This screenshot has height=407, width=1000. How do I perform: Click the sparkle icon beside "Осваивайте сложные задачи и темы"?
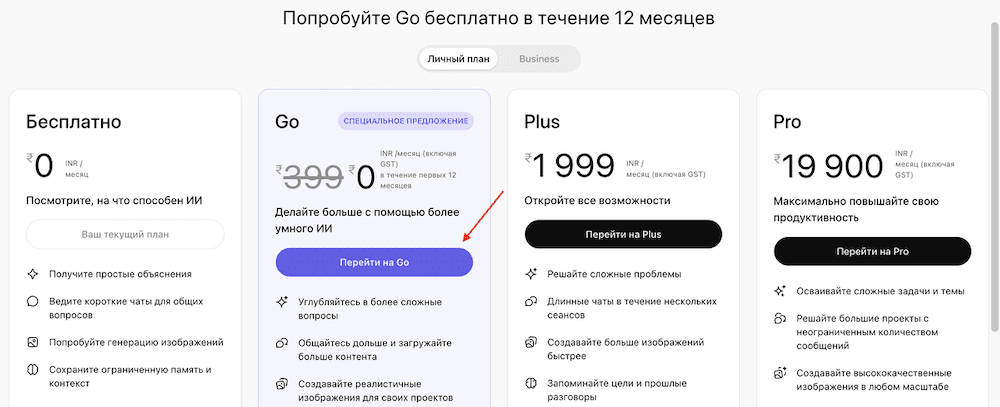[780, 291]
